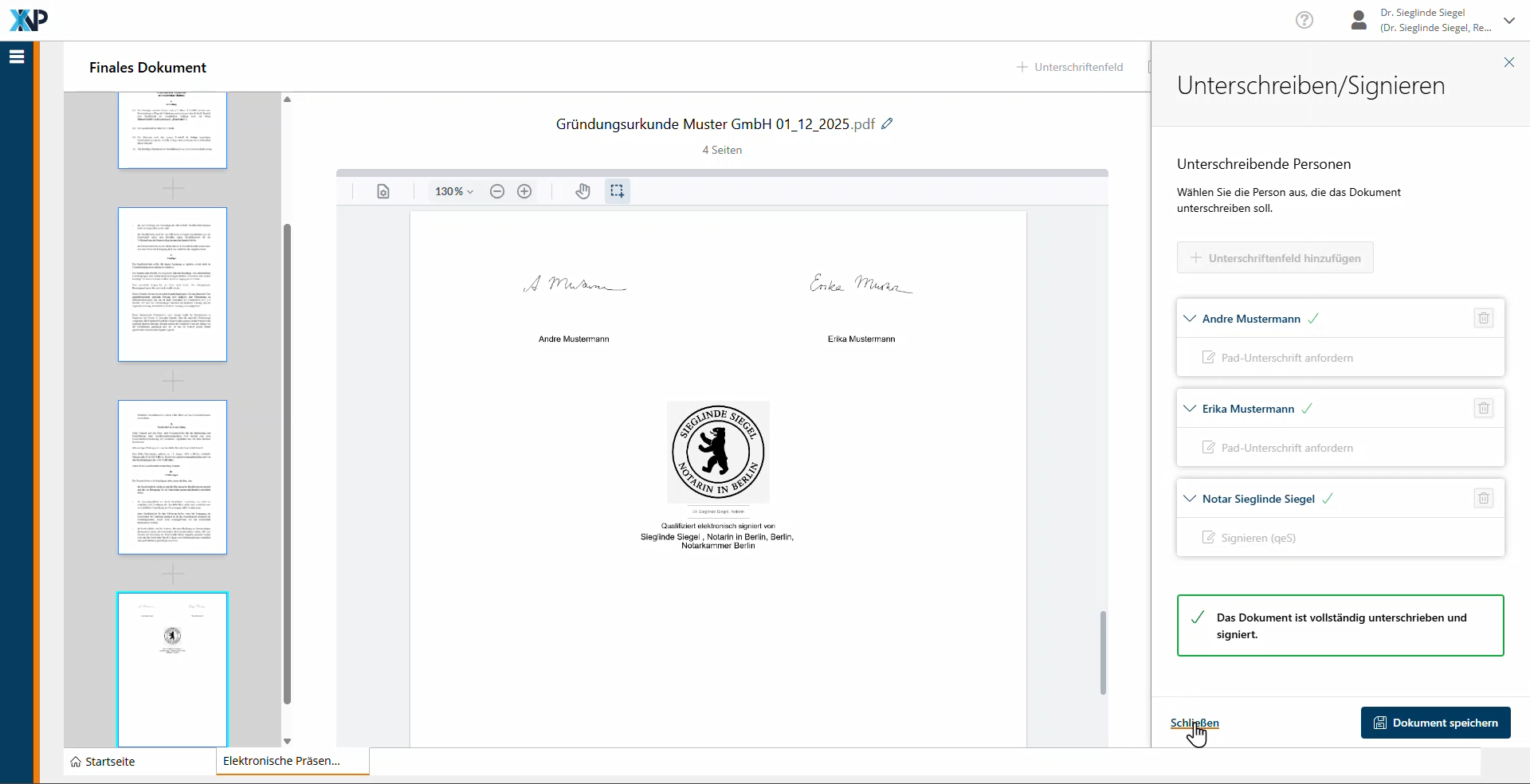
Task: Delete the Andre Mustermann signer entry
Action: tap(1483, 319)
